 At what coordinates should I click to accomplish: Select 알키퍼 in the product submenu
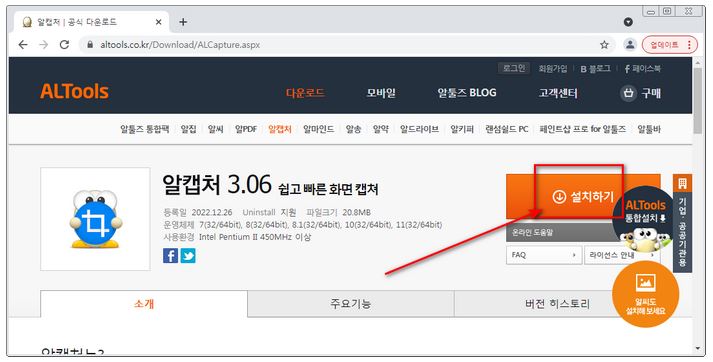[x=462, y=129]
